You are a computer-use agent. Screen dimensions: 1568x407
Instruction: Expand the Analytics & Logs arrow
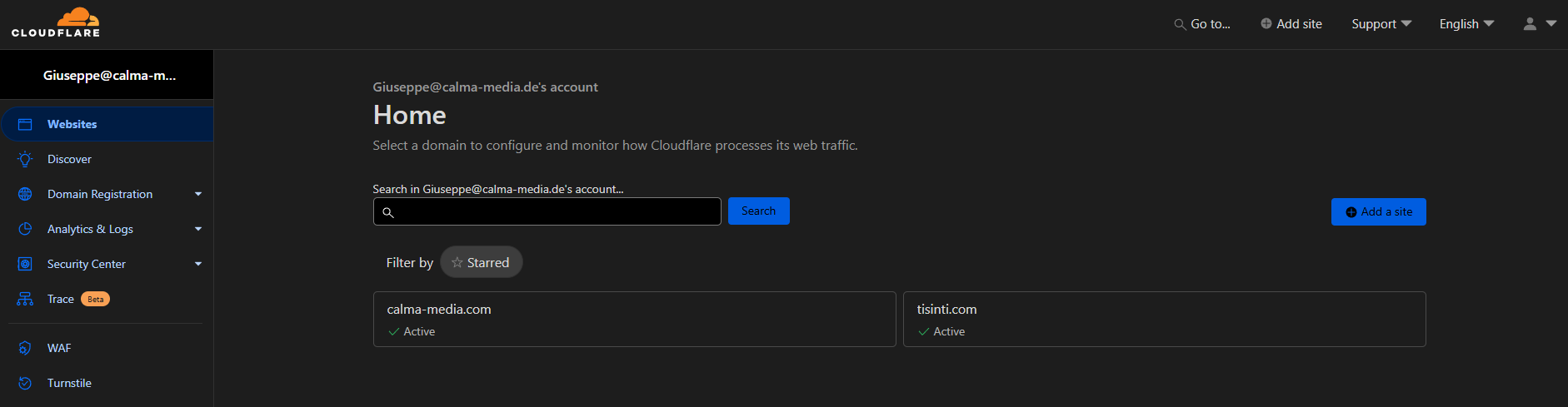coord(198,229)
